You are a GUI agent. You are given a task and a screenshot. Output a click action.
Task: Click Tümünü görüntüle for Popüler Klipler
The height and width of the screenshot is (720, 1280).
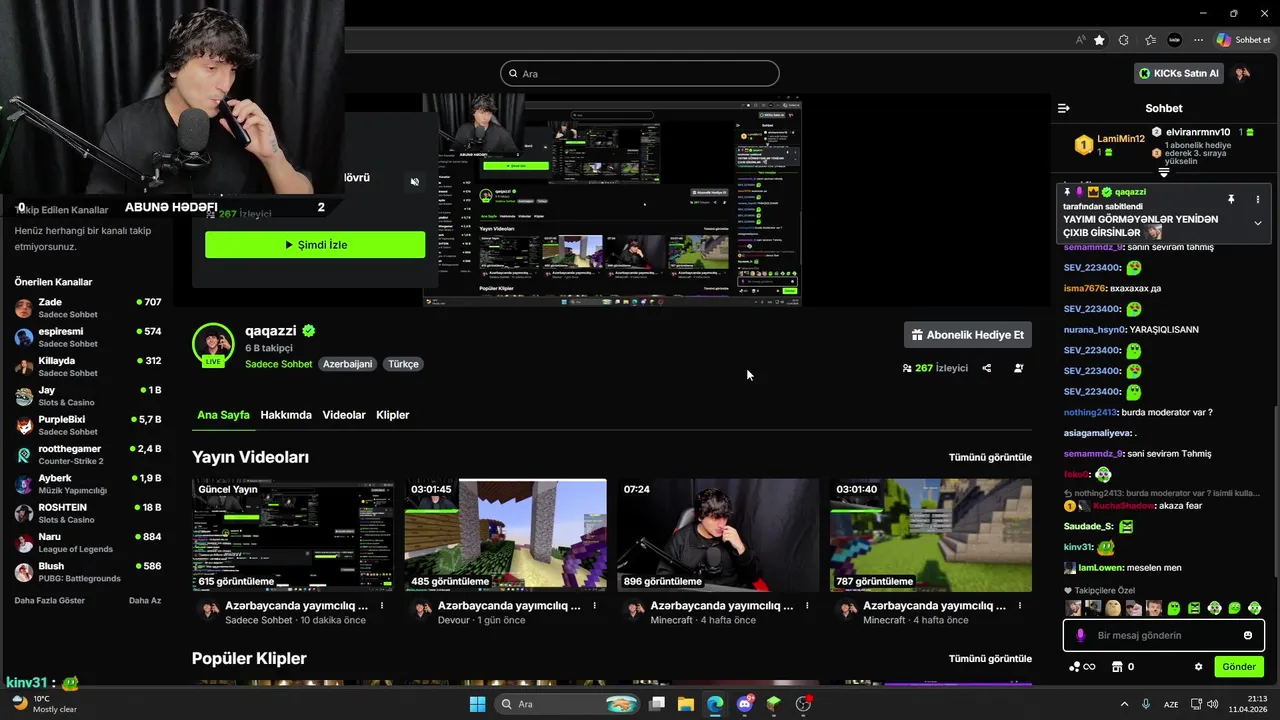coord(990,659)
